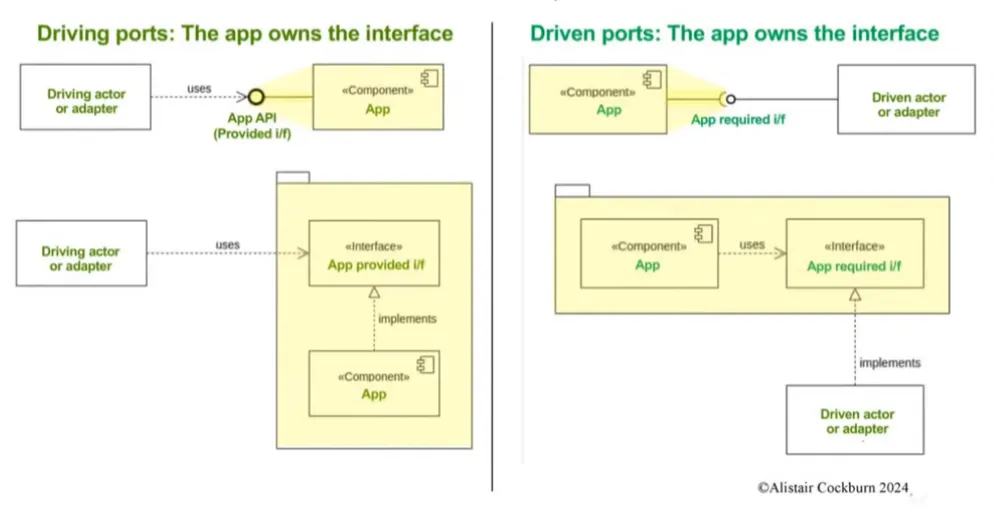The height and width of the screenshot is (519, 995).
Task: Select the bottom Driven actor or adapter box
Action: (857, 419)
